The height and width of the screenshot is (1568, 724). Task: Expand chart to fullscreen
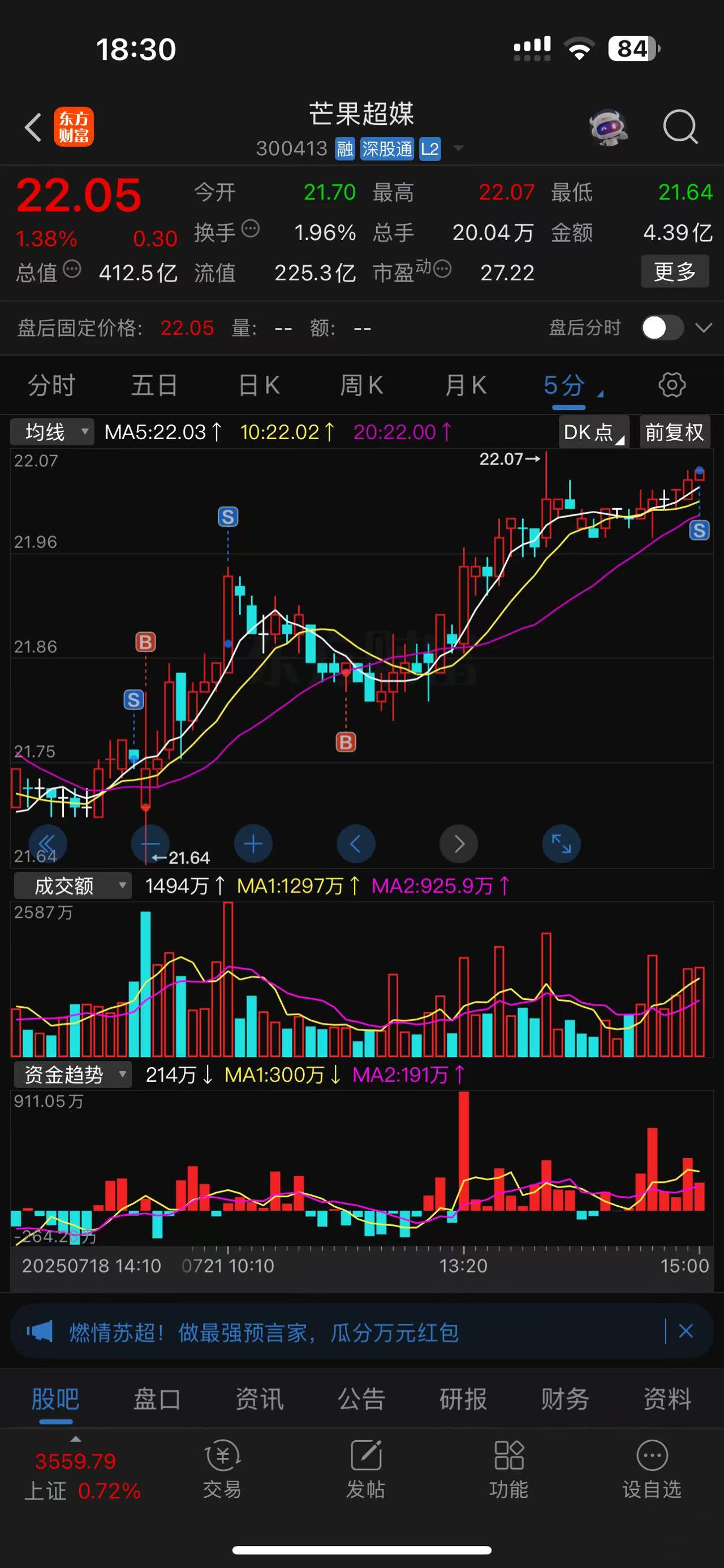coord(562,844)
